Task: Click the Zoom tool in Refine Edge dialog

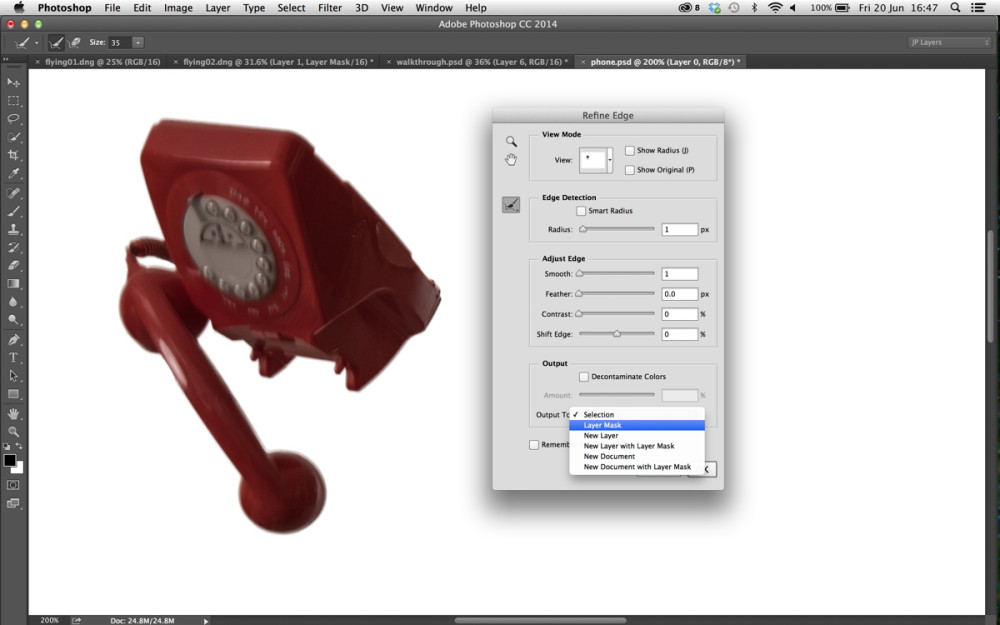Action: [x=511, y=141]
